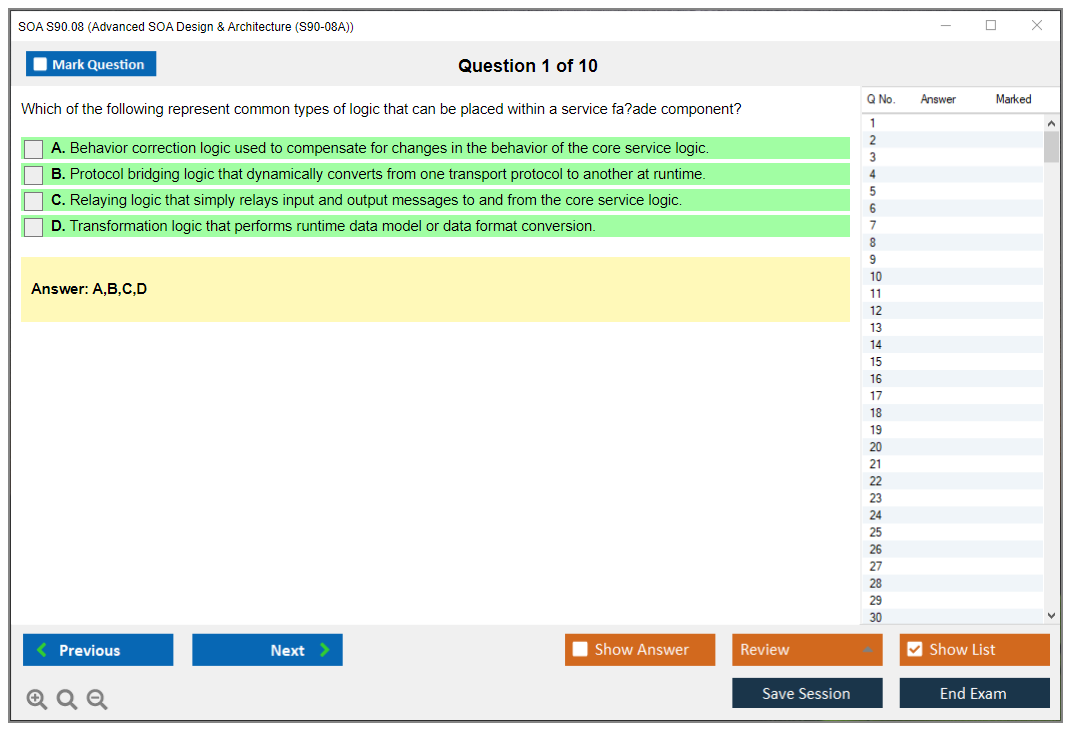
Task: Maximize the exam window
Action: pyautogui.click(x=991, y=26)
